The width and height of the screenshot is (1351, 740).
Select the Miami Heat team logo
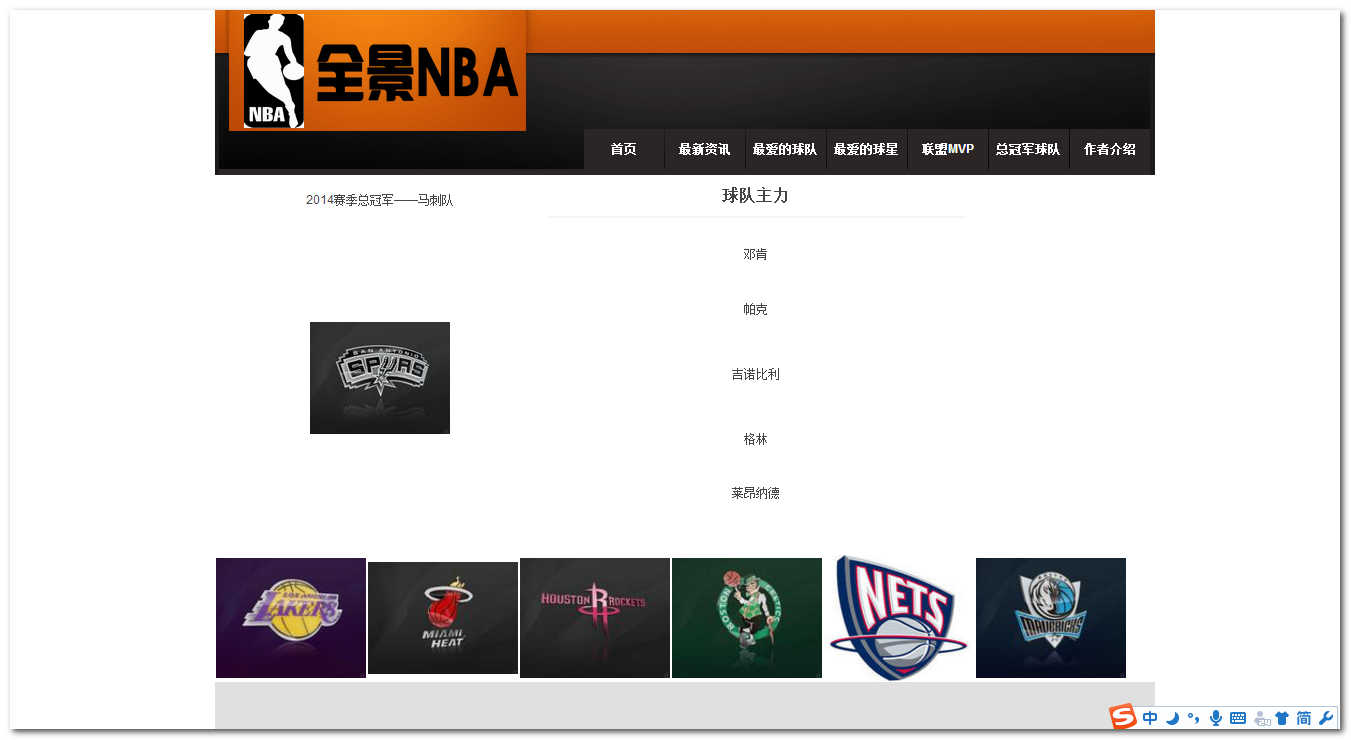point(443,618)
